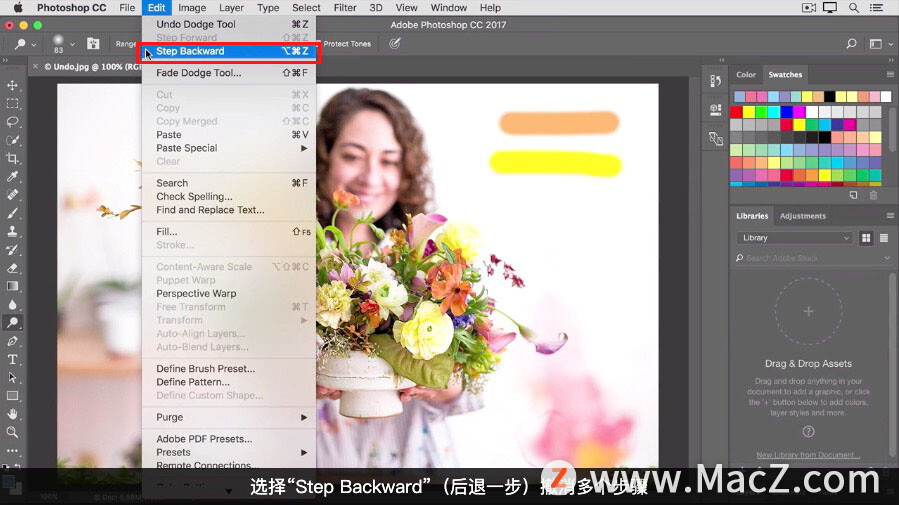
Task: Choose Step Backward from Edit menu
Action: [229, 51]
